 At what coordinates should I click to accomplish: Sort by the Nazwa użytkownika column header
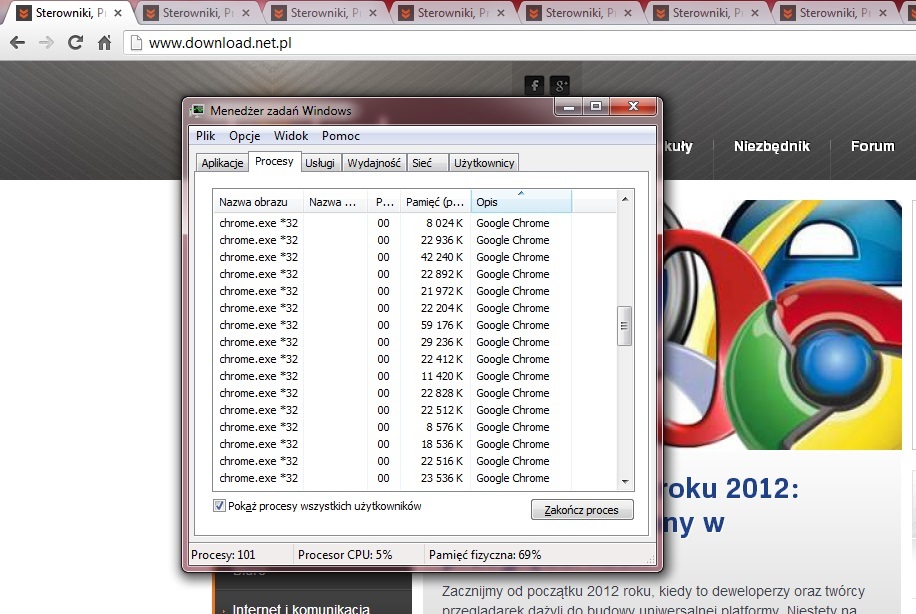click(335, 202)
